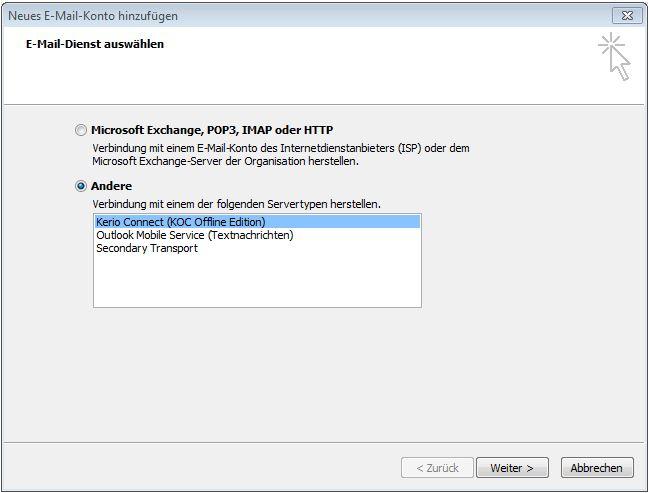
Task: Click the bold "Andere" option label
Action: (111, 186)
